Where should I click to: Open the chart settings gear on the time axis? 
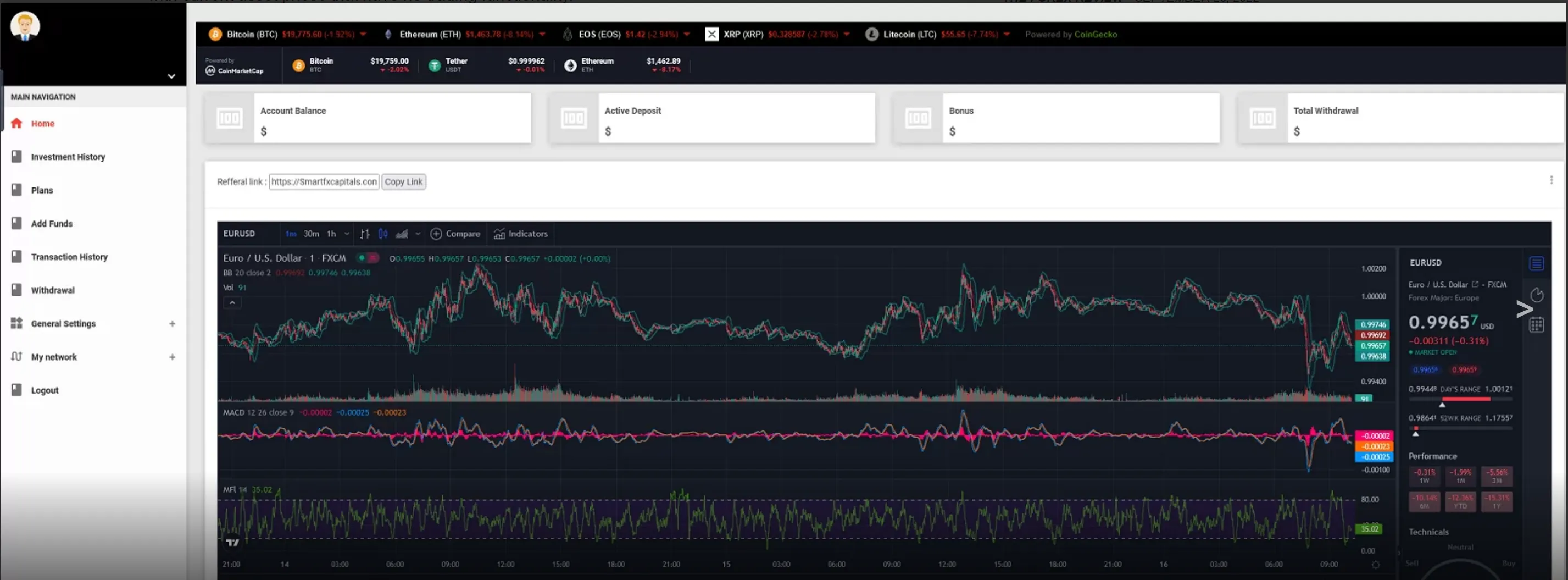coord(1375,565)
